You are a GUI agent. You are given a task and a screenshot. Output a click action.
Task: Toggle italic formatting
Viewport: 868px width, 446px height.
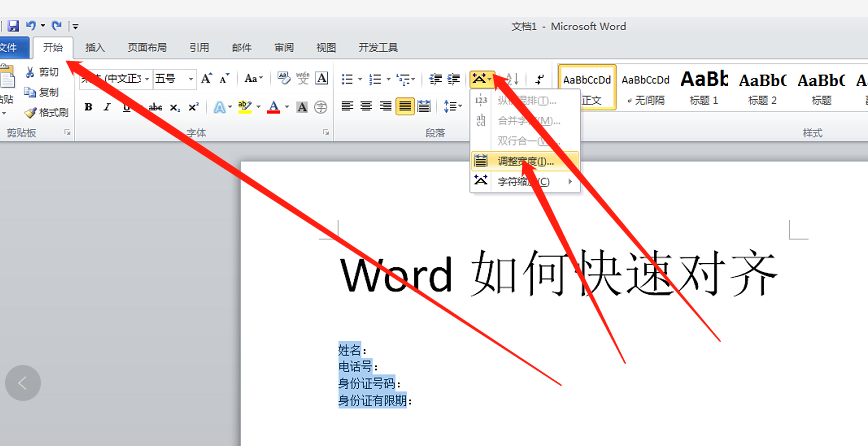107,107
